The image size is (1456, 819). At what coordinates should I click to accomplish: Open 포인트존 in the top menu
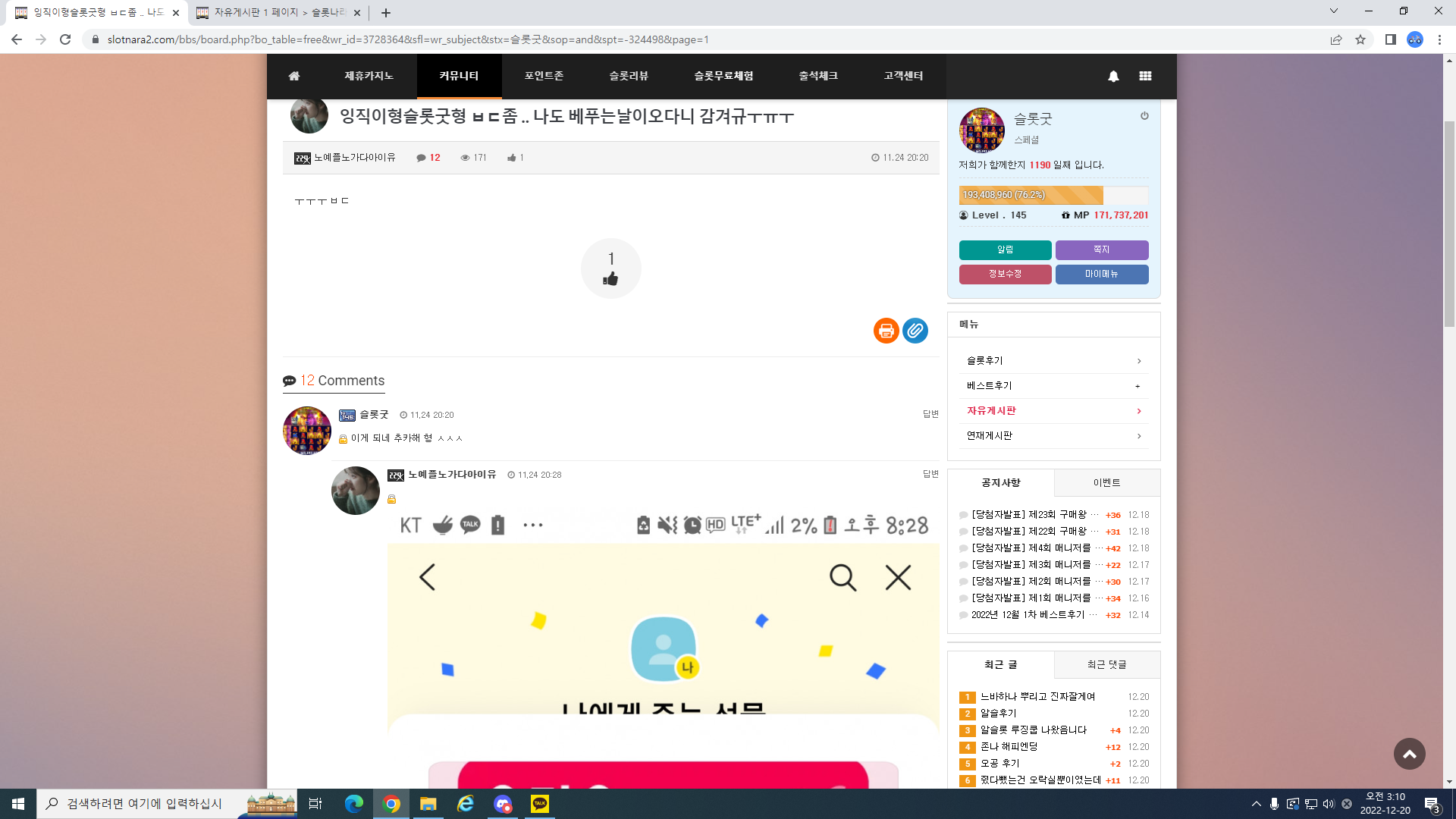pos(544,76)
